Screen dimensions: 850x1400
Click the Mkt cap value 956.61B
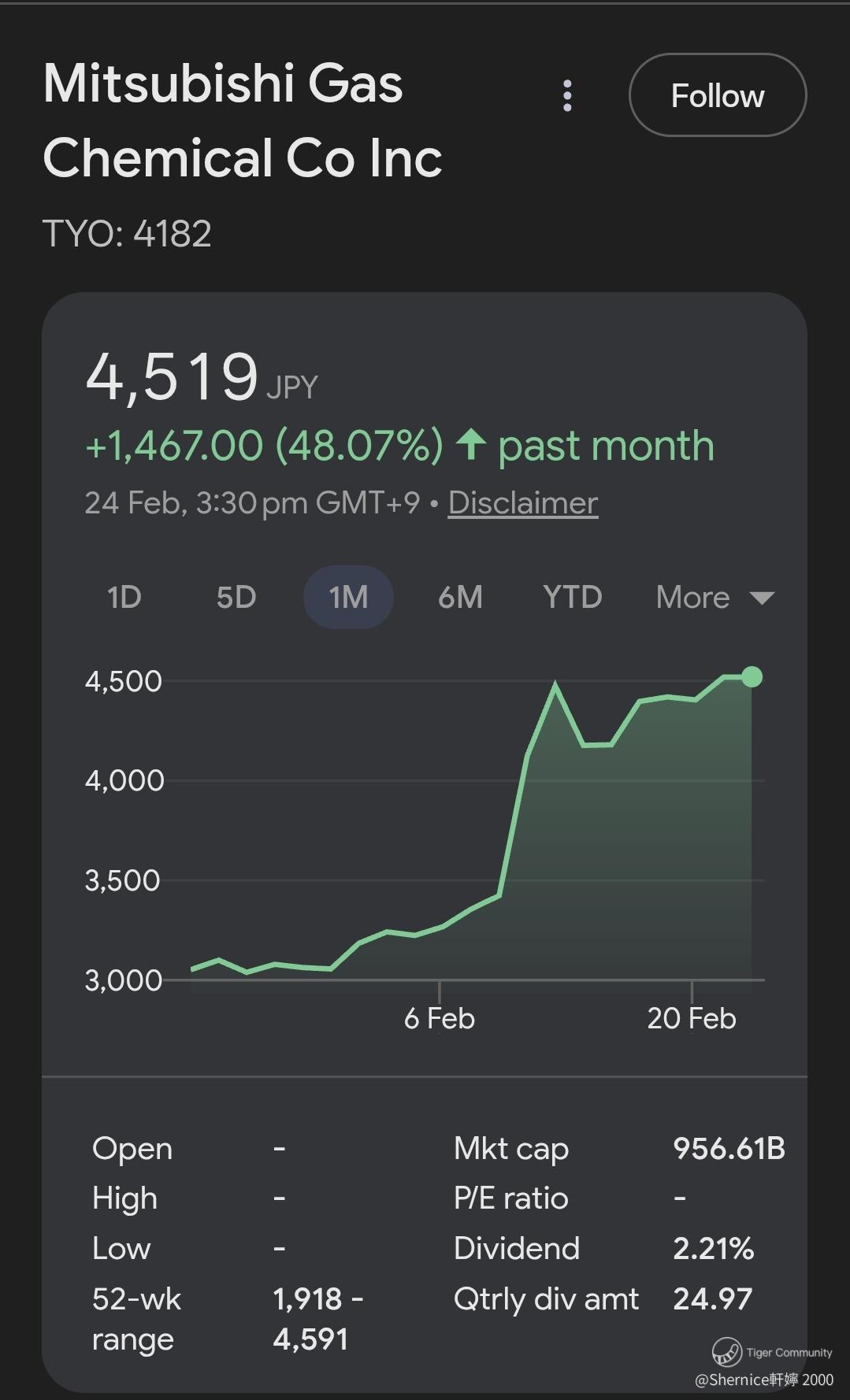729,1148
